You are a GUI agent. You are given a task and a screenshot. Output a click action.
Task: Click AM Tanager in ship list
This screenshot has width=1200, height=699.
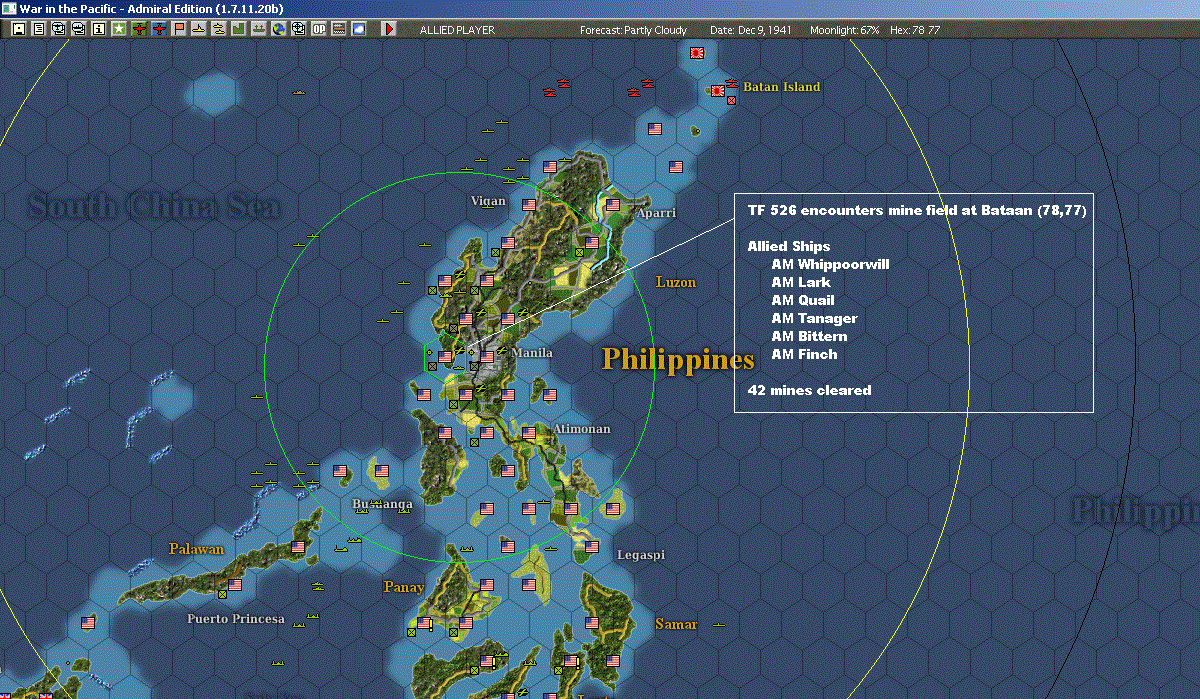click(814, 318)
